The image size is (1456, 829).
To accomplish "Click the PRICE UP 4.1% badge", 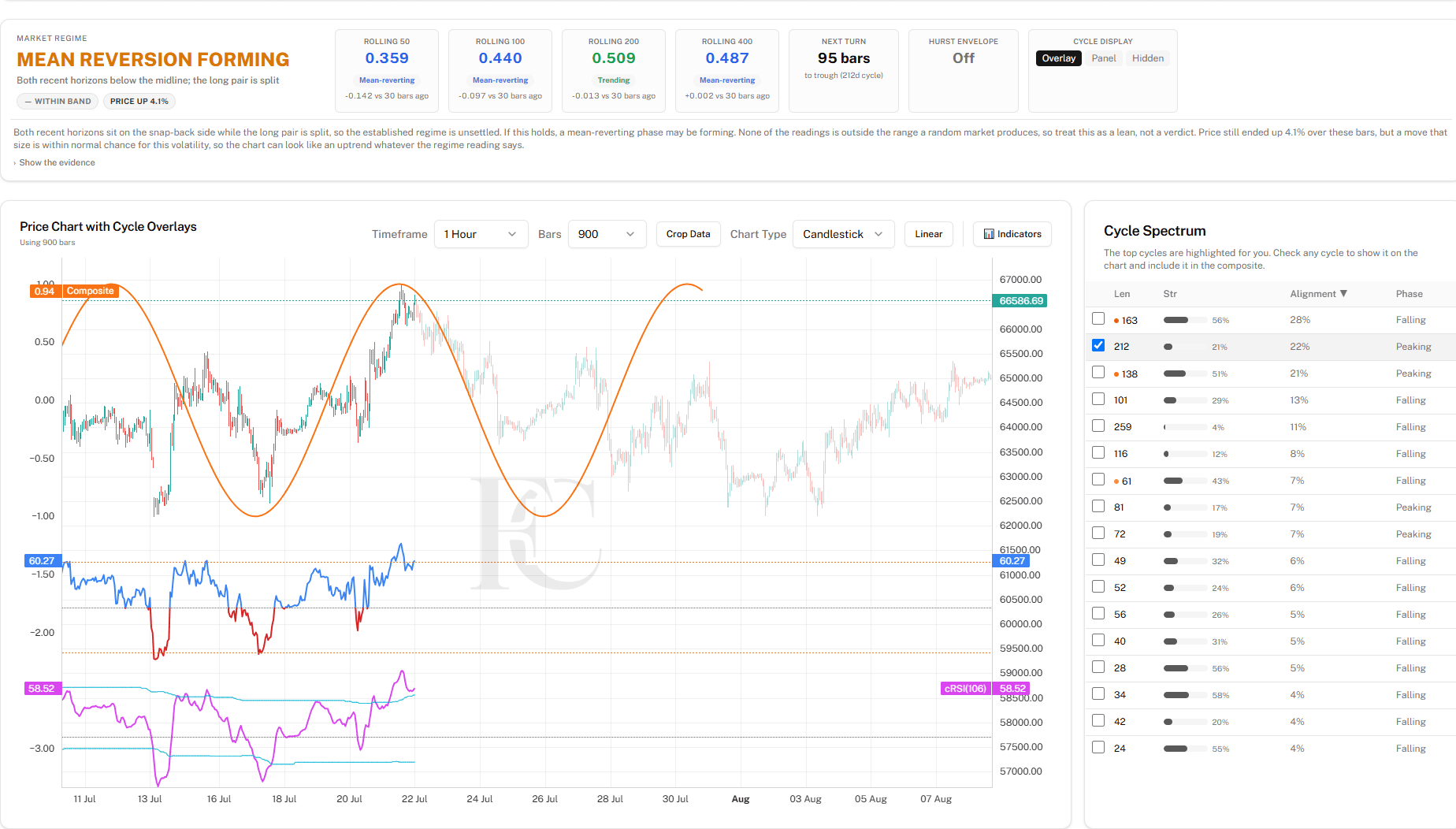I will point(139,101).
